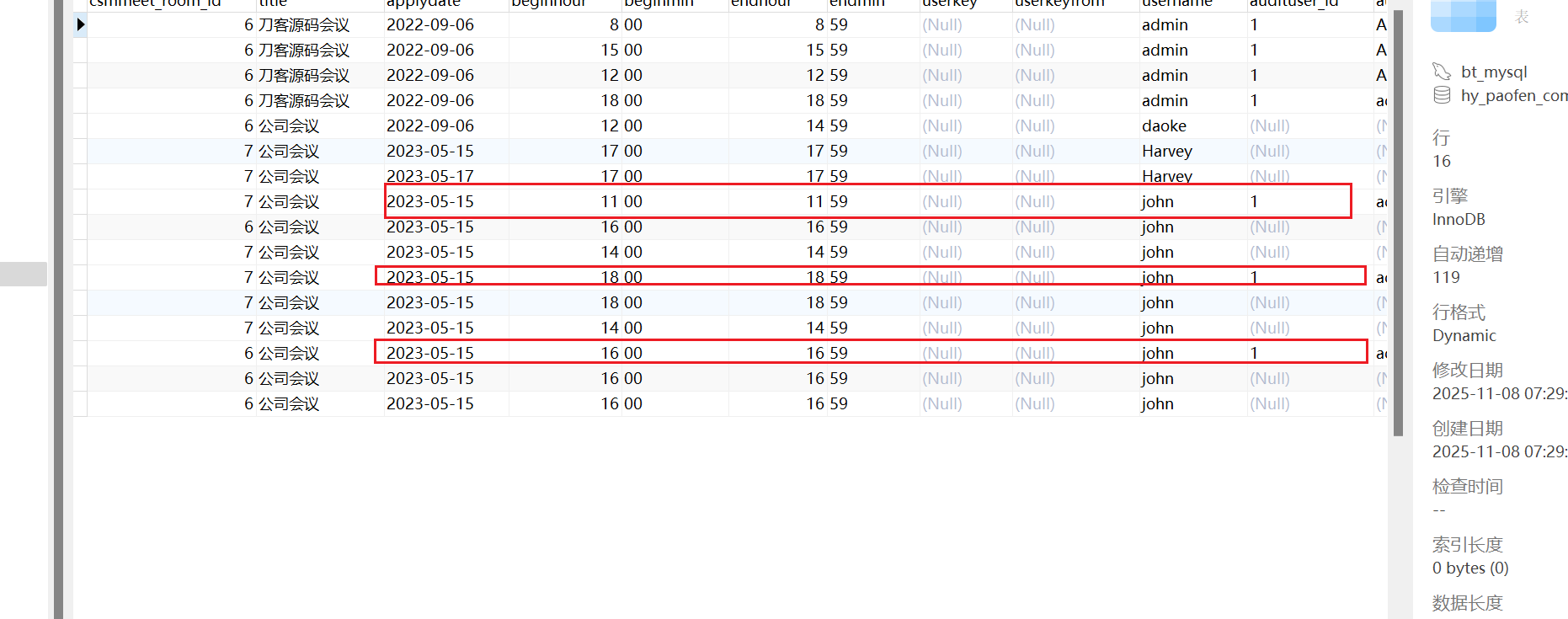
Task: Click the InnoDB engine value
Action: point(1459,219)
